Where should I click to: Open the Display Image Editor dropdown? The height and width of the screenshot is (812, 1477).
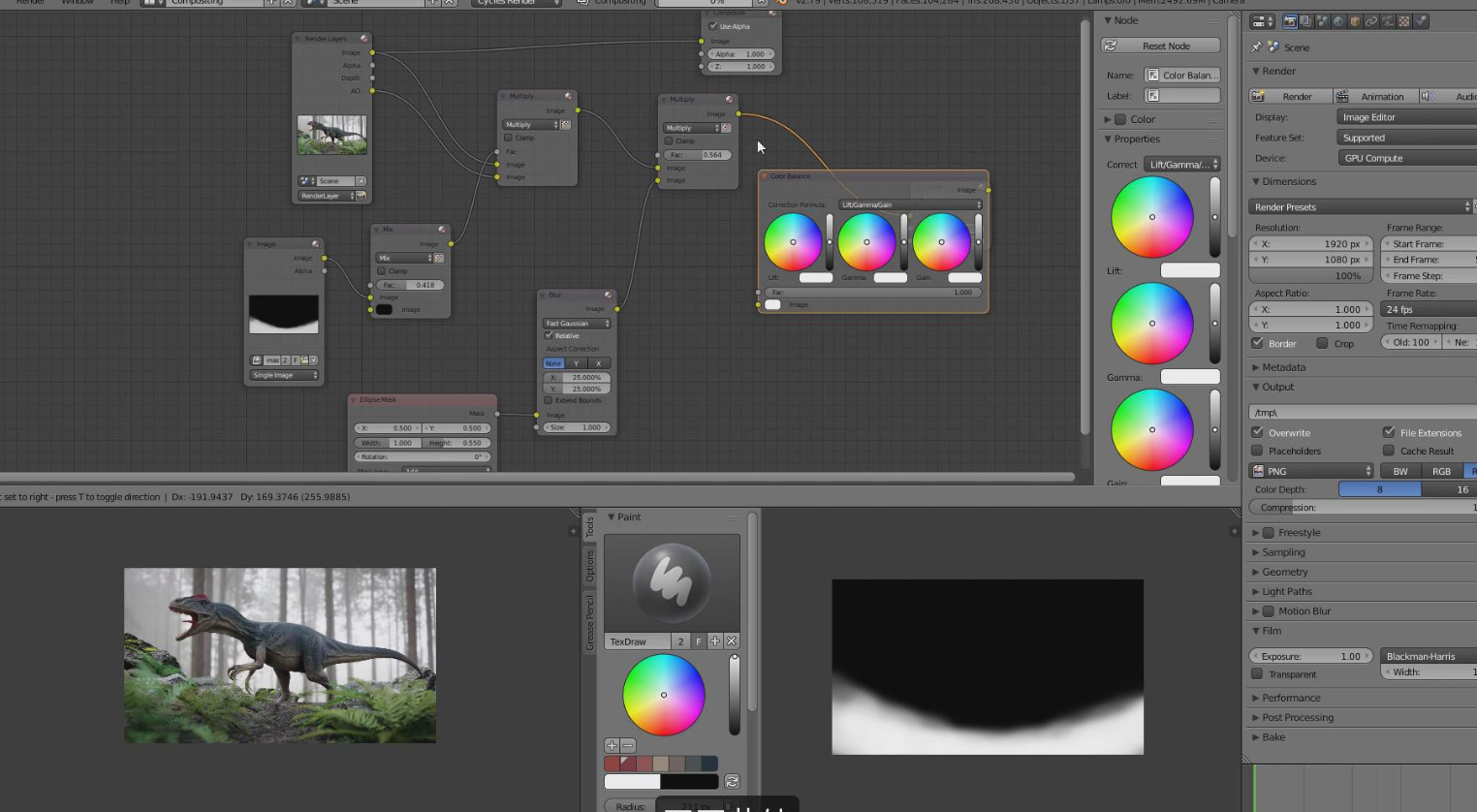tap(1407, 117)
